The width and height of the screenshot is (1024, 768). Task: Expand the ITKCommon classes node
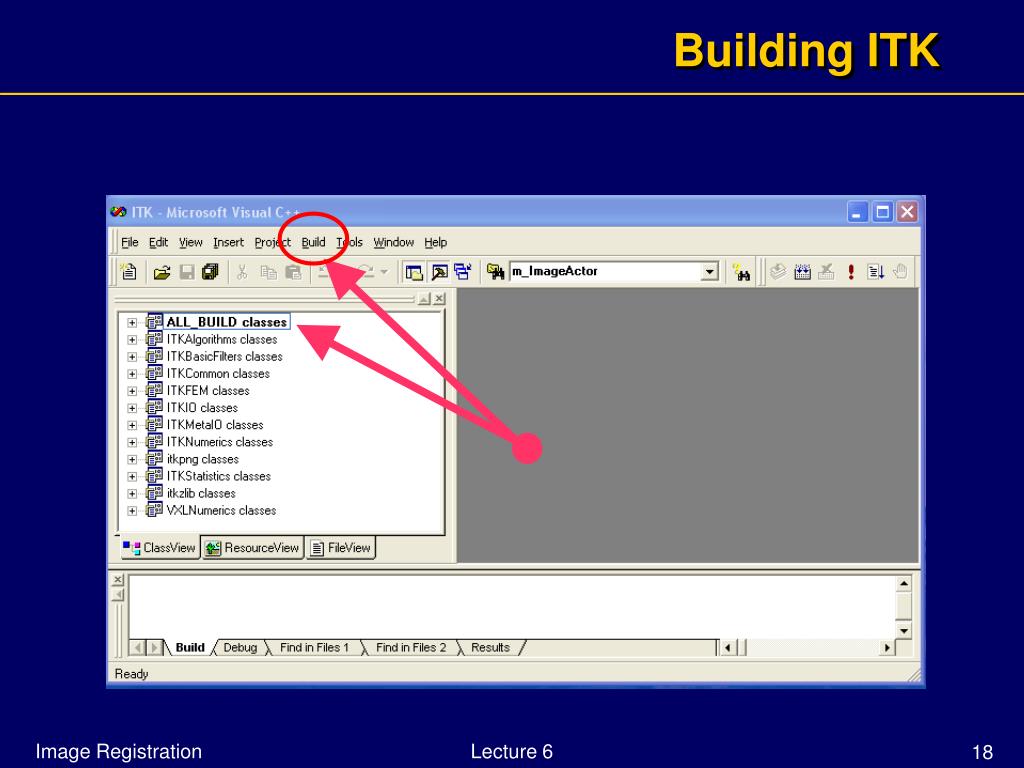(132, 374)
